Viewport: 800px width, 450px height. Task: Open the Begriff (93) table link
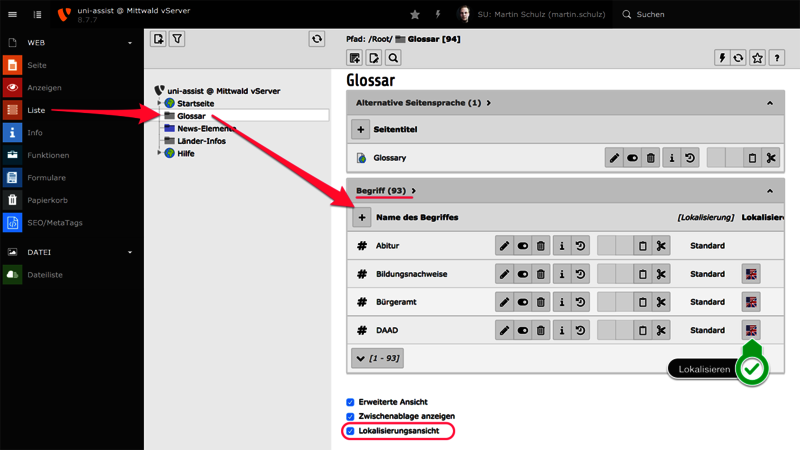(386, 191)
